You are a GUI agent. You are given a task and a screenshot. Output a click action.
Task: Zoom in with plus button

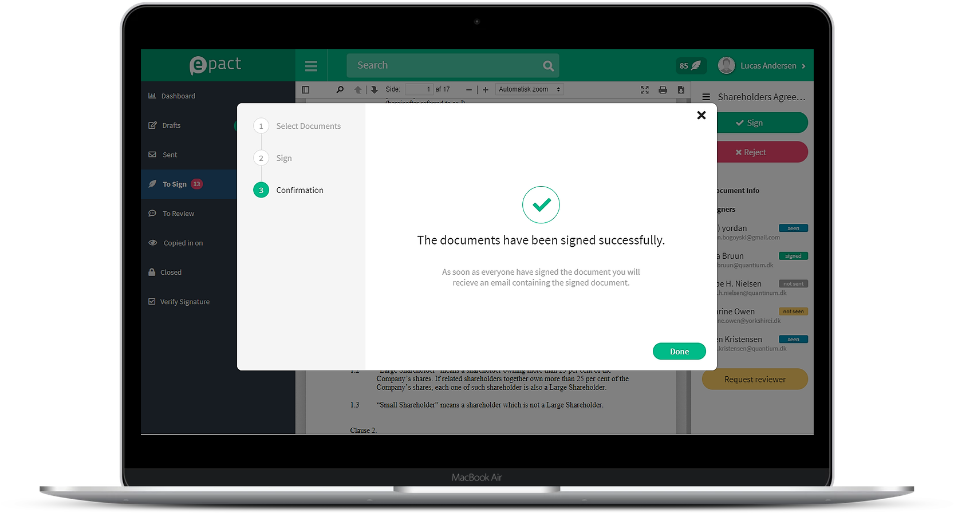[x=486, y=89]
